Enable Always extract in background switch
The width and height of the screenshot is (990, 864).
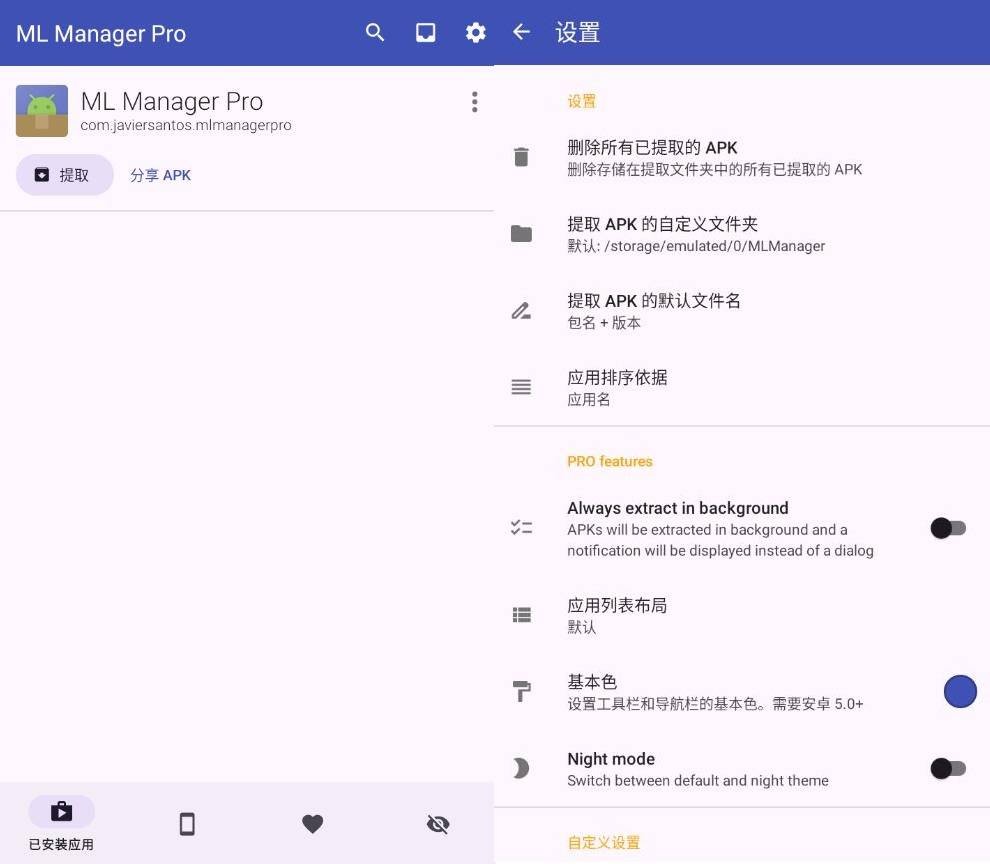pyautogui.click(x=947, y=528)
